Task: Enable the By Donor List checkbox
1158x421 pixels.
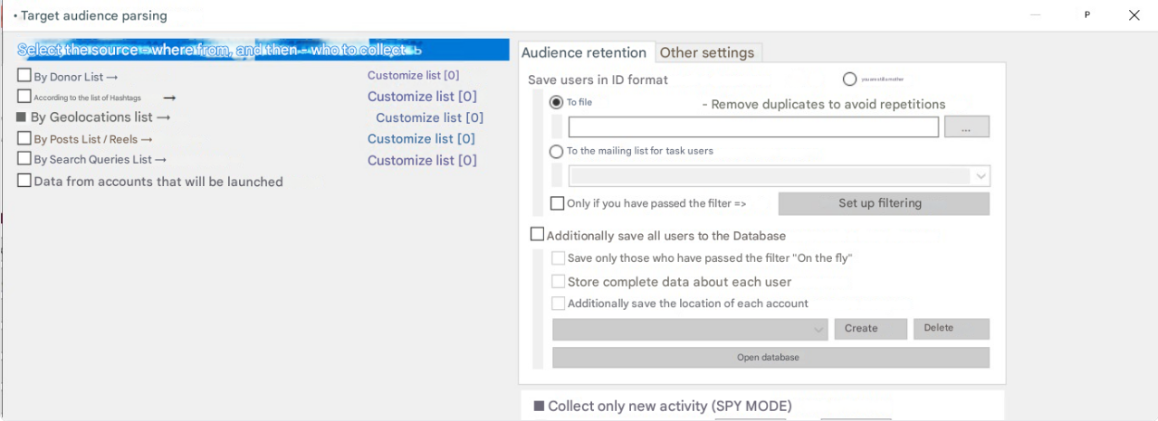Action: (24, 75)
